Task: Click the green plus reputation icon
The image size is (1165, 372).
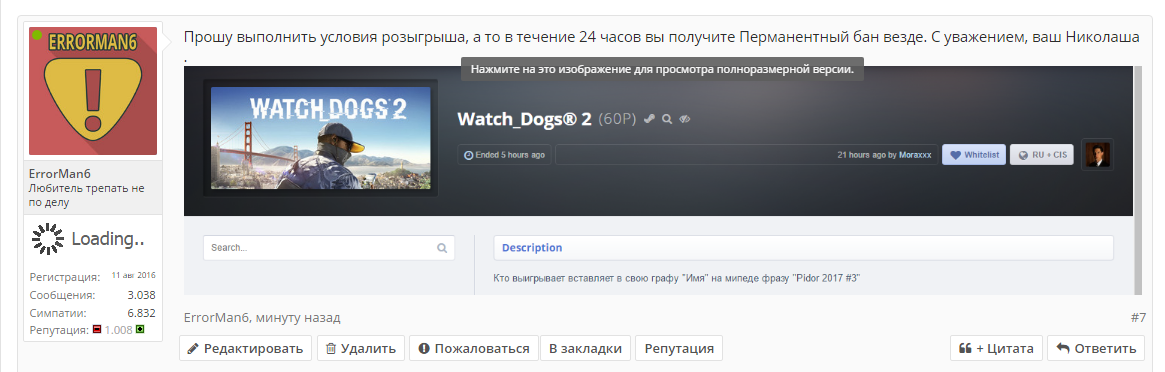Action: tap(140, 329)
